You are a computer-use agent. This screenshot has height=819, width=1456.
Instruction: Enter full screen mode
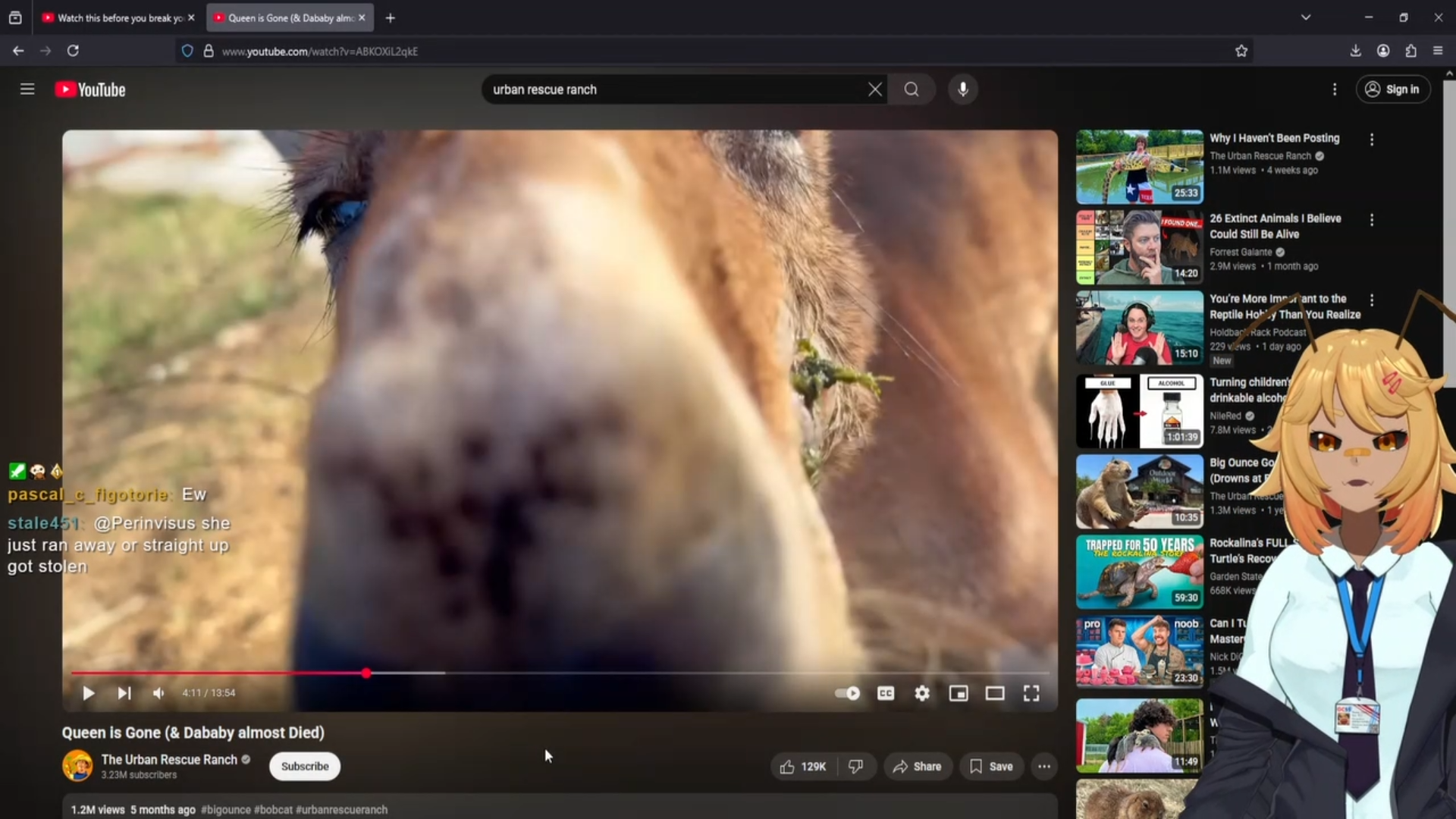[x=1031, y=693]
